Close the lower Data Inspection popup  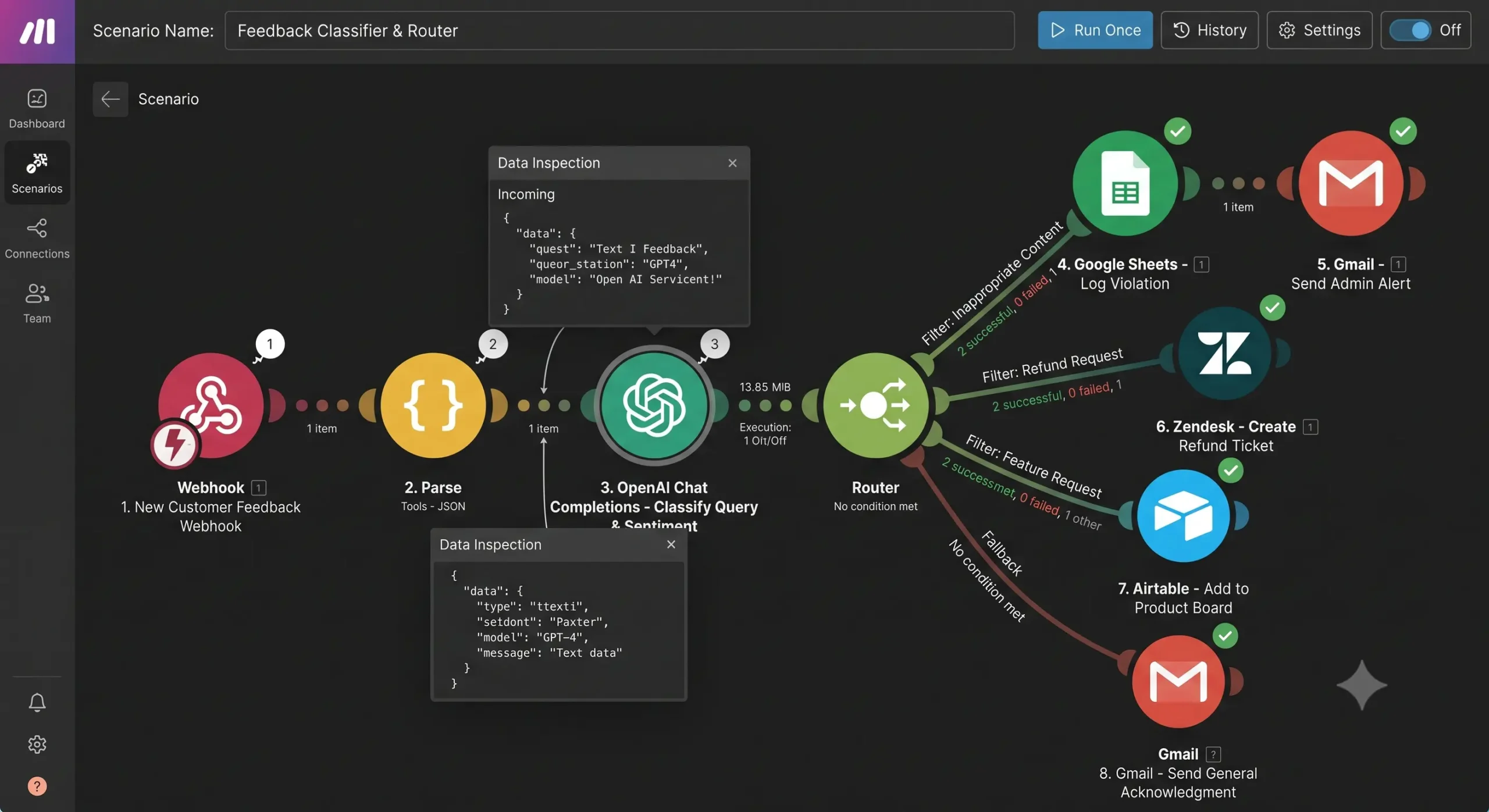click(671, 544)
